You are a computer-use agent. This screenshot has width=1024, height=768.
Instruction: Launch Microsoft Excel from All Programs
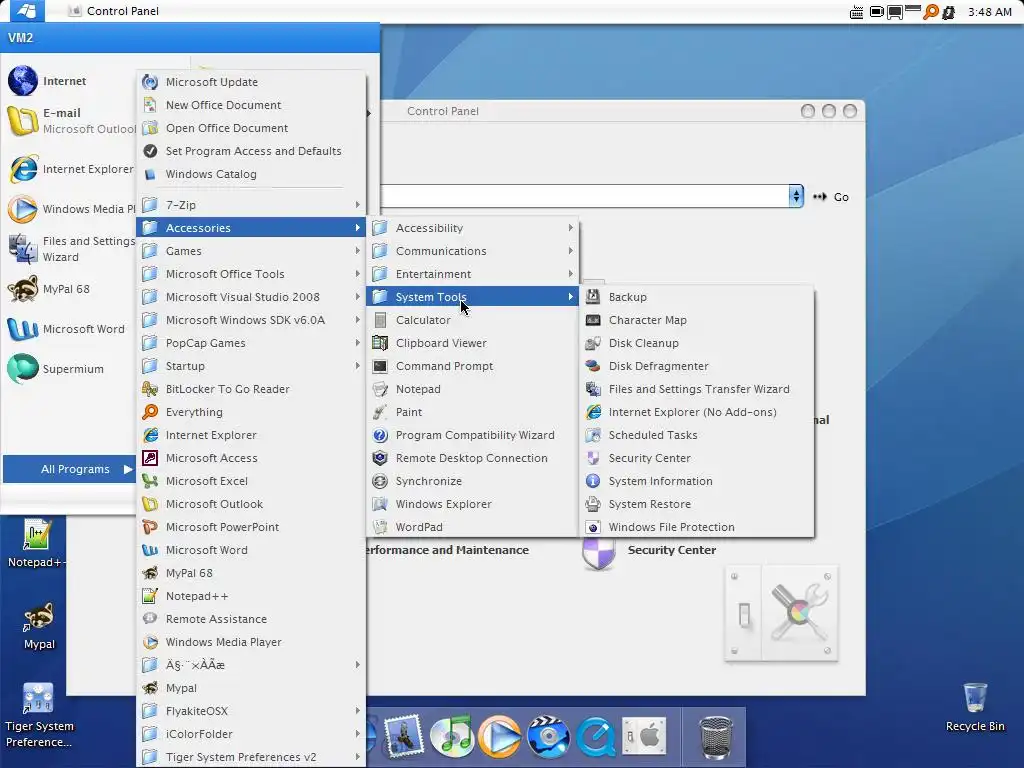[251, 481]
